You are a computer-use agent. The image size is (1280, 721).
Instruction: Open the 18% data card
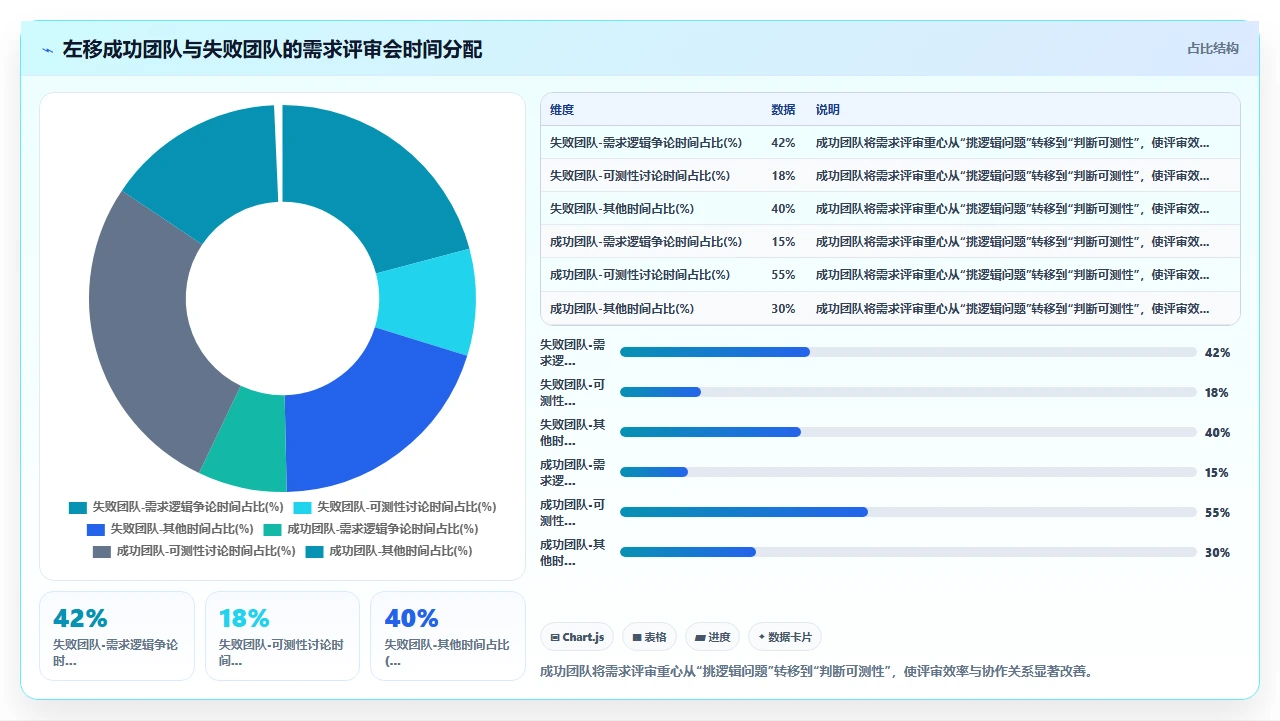point(282,636)
